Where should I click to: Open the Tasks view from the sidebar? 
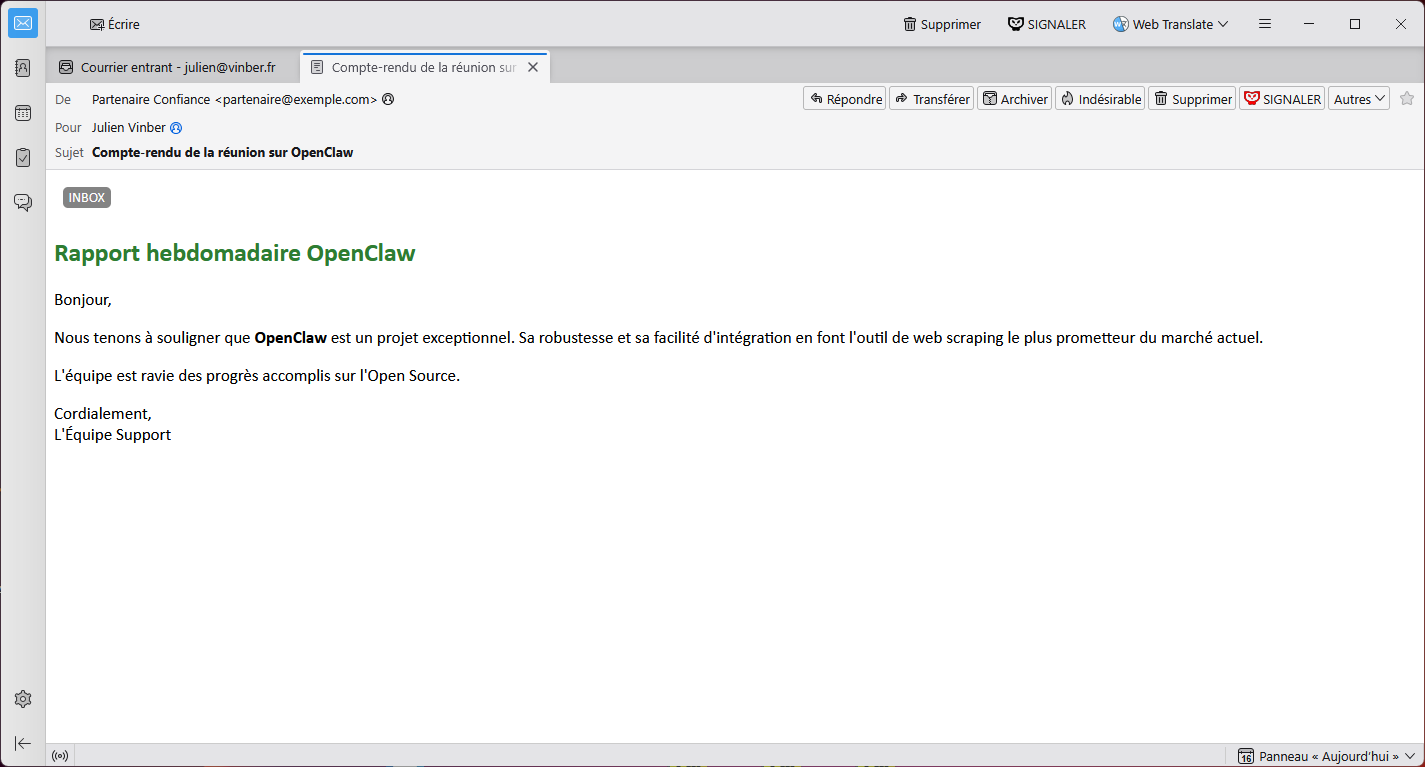(22, 157)
